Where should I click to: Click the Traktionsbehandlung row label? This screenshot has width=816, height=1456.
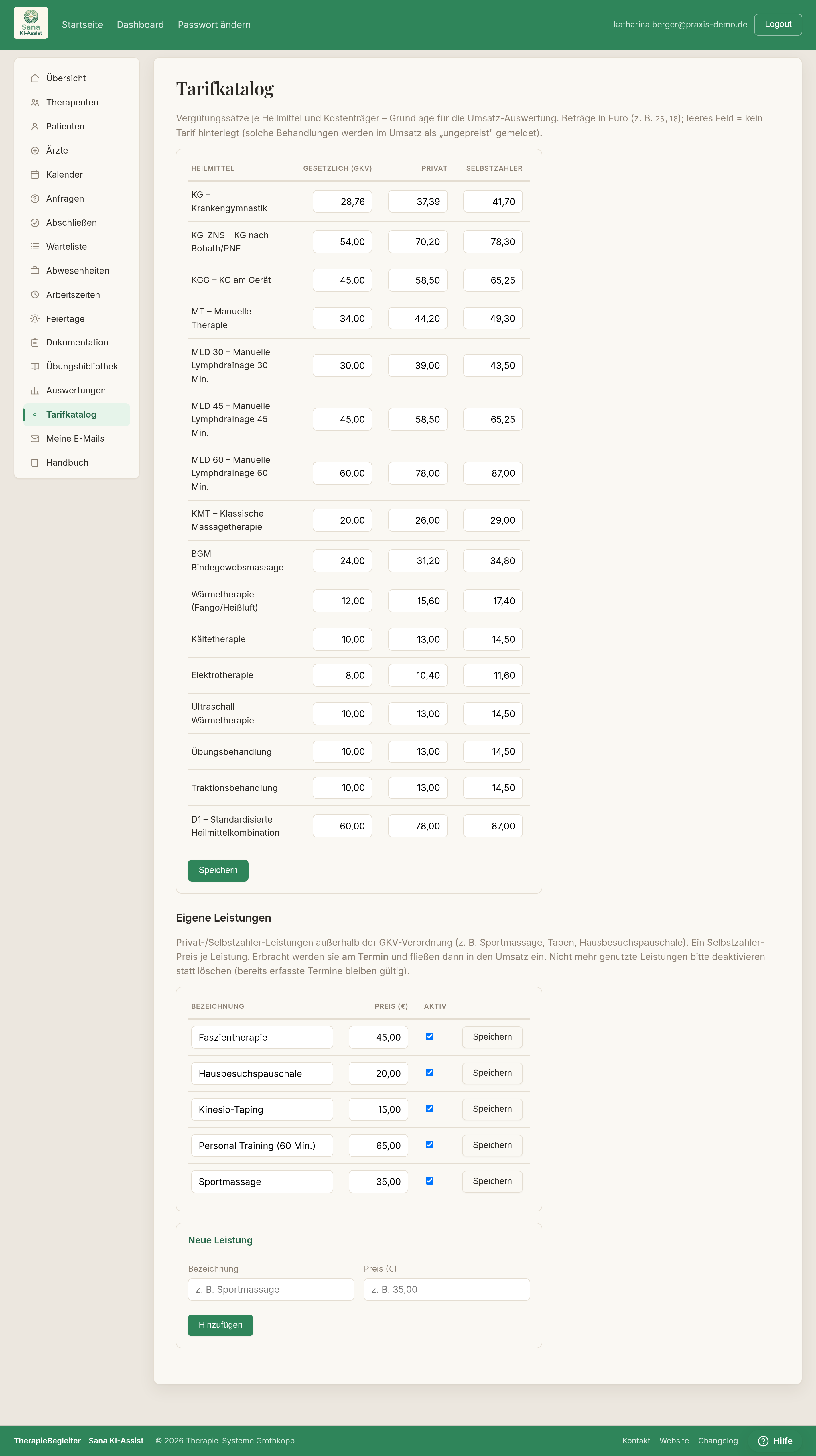pyautogui.click(x=234, y=788)
